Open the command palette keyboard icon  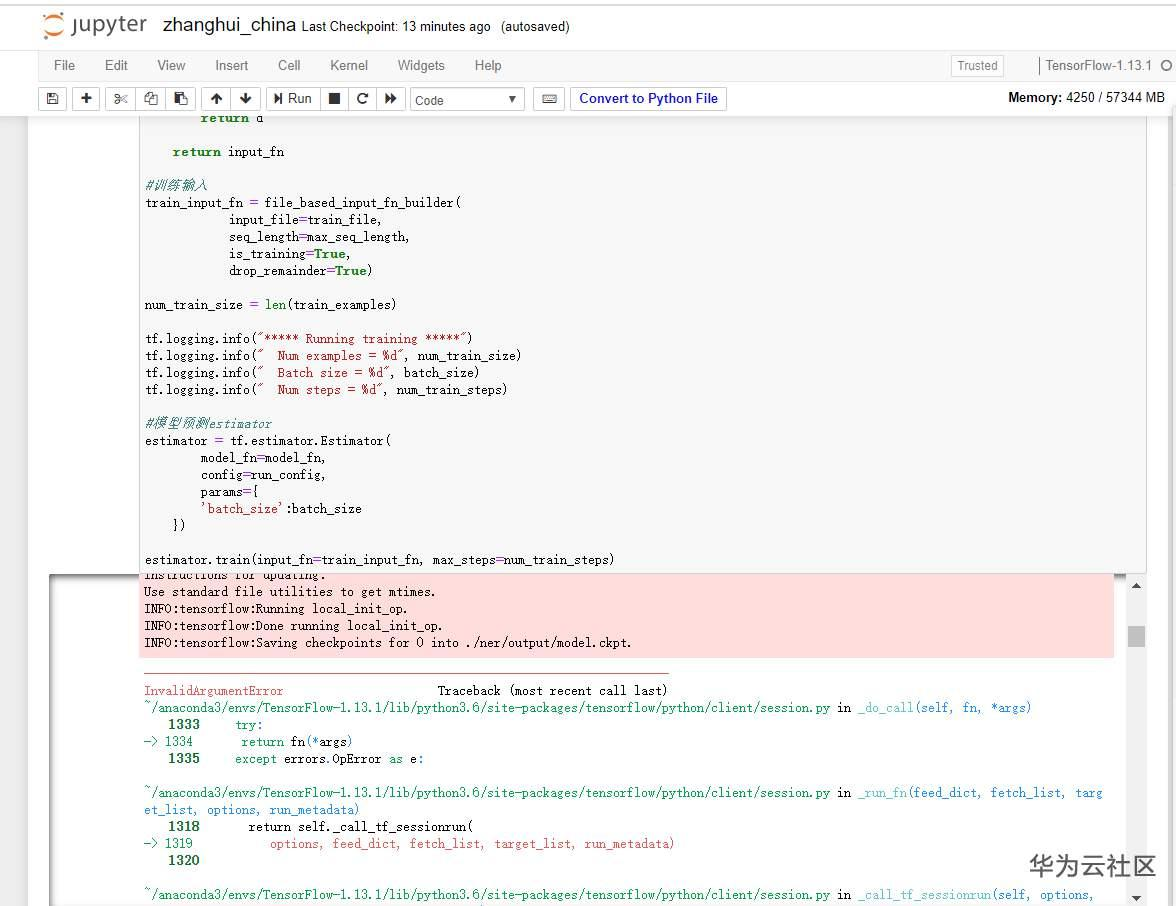point(548,99)
